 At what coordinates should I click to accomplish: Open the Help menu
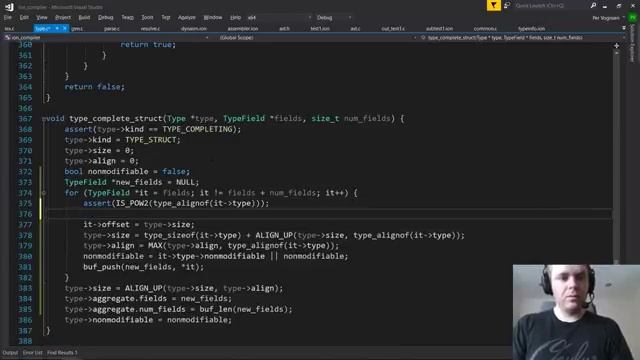click(236, 18)
